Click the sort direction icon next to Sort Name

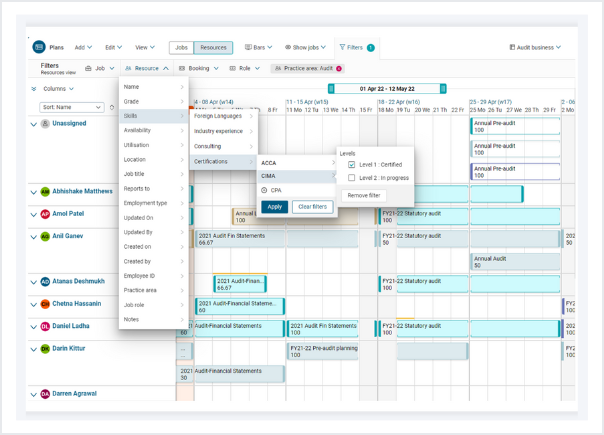tap(112, 107)
